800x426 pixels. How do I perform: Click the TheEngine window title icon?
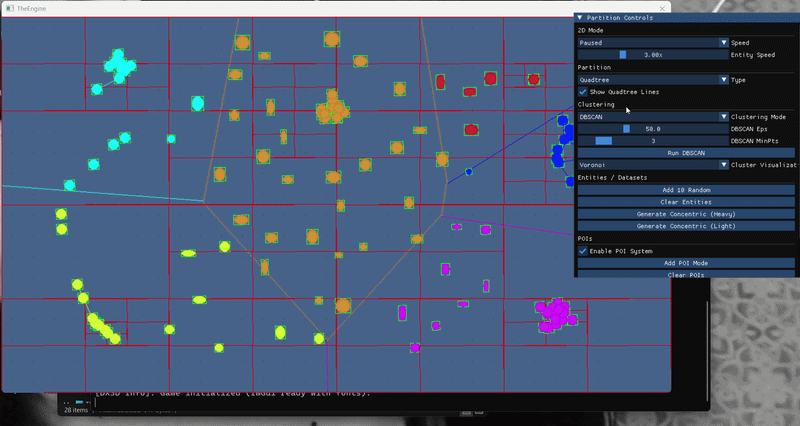(10, 8)
